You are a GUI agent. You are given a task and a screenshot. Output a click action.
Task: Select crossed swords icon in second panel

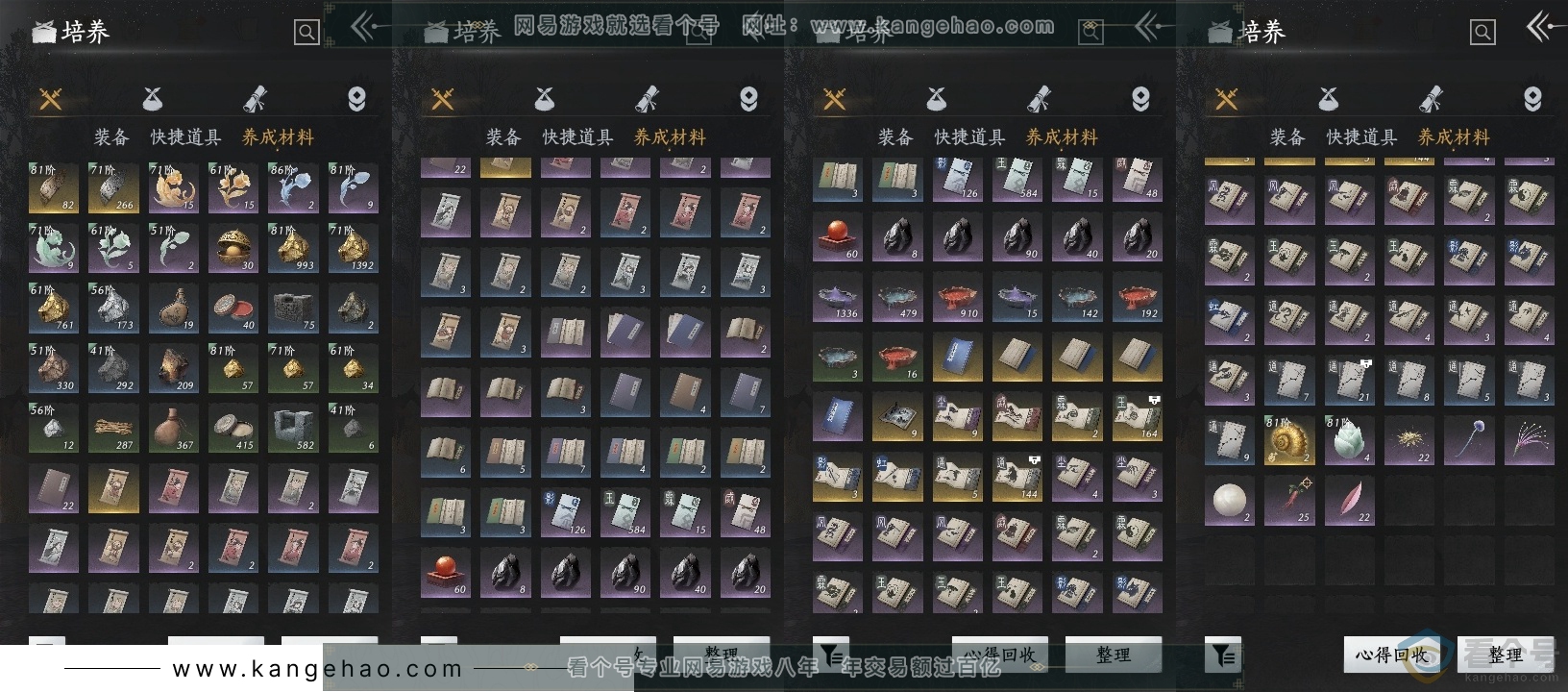pyautogui.click(x=443, y=99)
